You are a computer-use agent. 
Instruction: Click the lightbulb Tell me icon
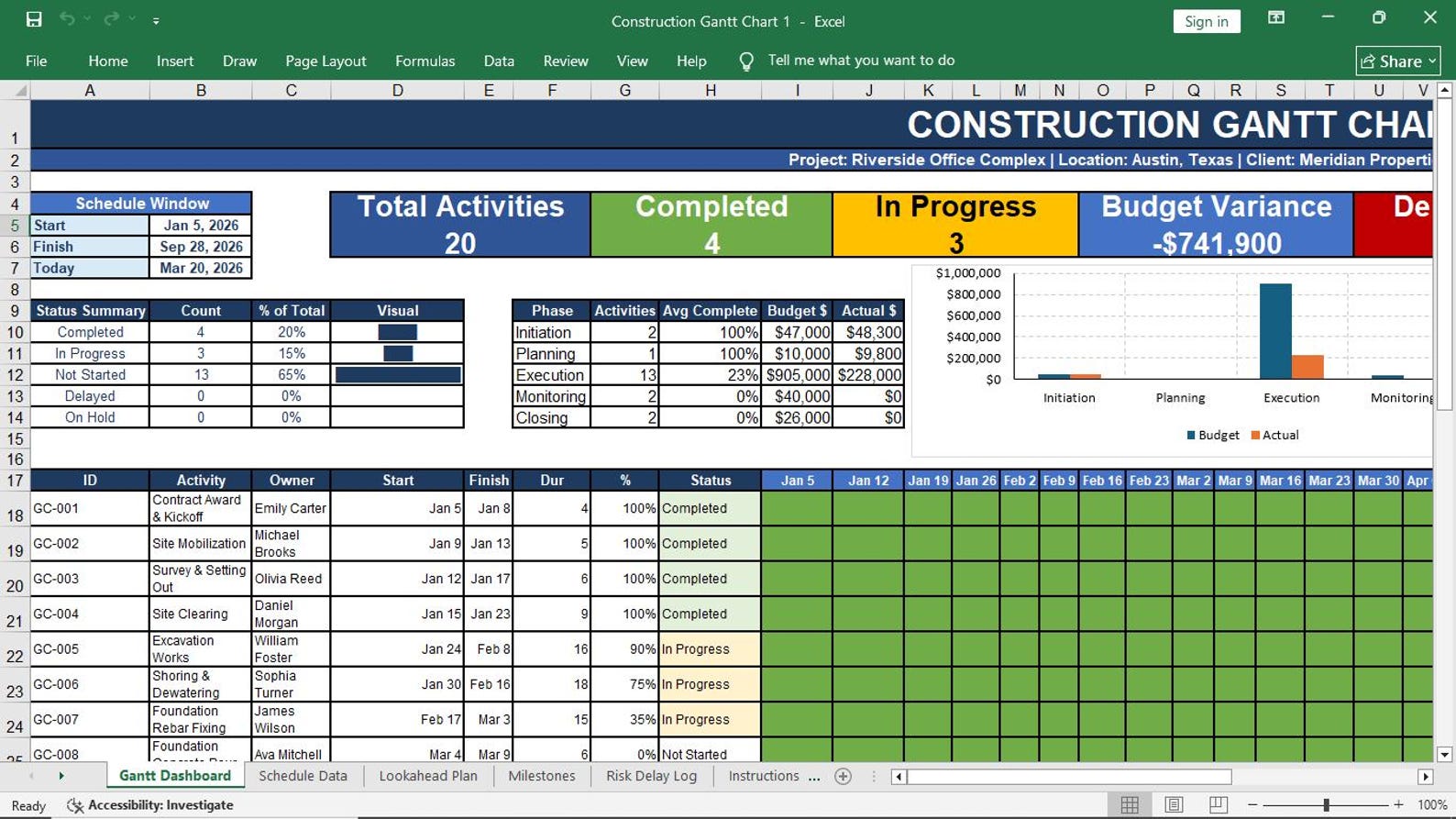[x=746, y=61]
